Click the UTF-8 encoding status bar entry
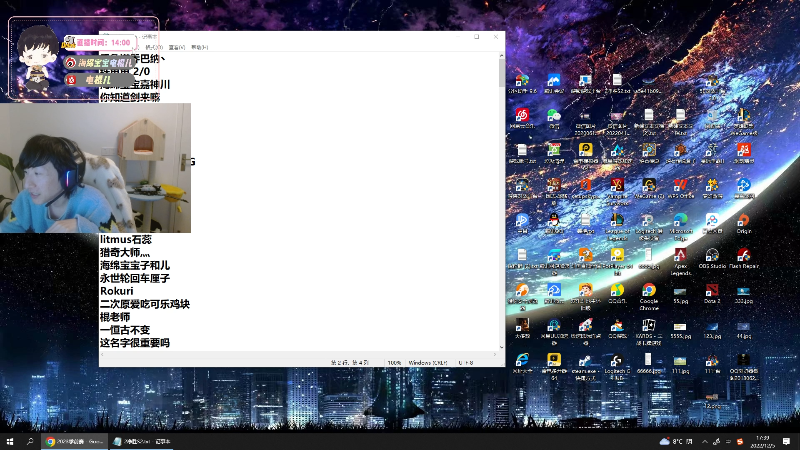 (466, 363)
